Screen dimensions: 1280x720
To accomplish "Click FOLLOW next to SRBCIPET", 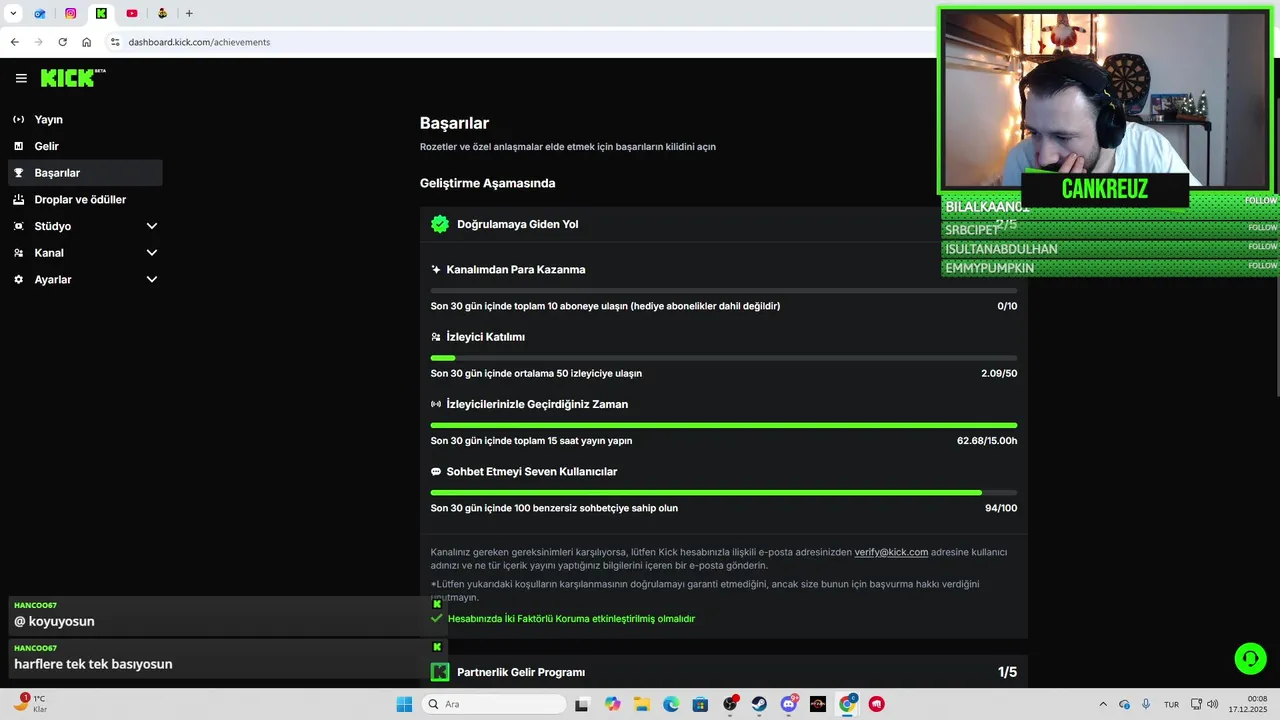I will tap(1262, 227).
